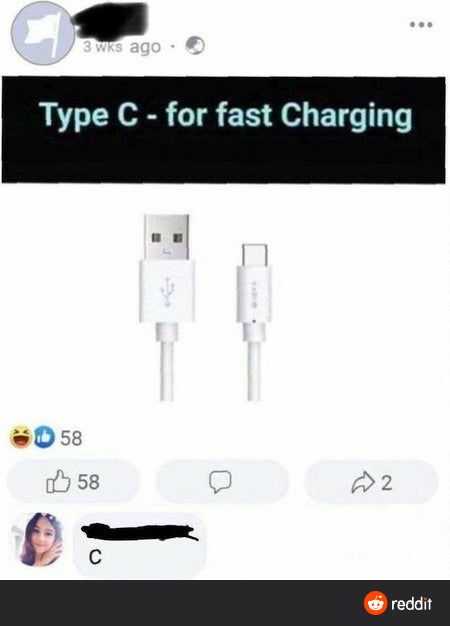
Task: Open the commenter's profile picture
Action: click(x=38, y=540)
